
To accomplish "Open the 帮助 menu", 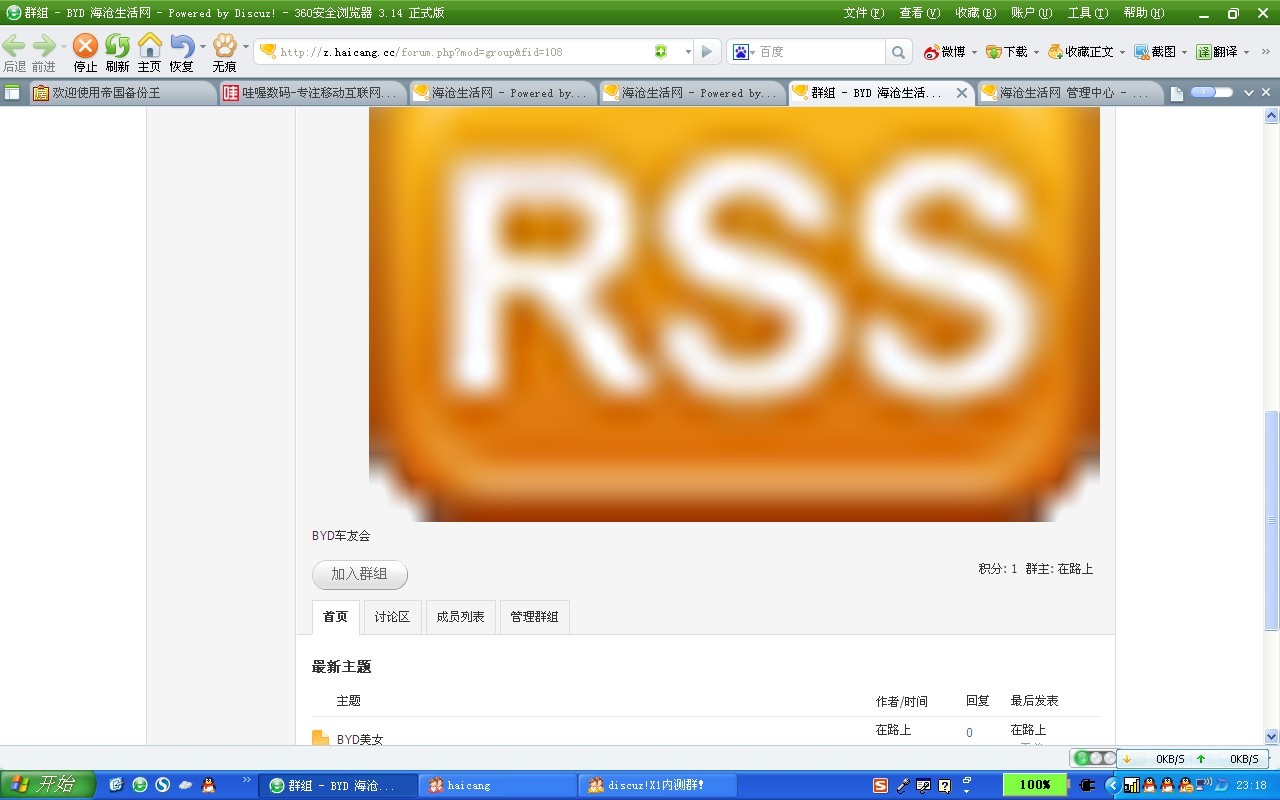I will (1144, 13).
